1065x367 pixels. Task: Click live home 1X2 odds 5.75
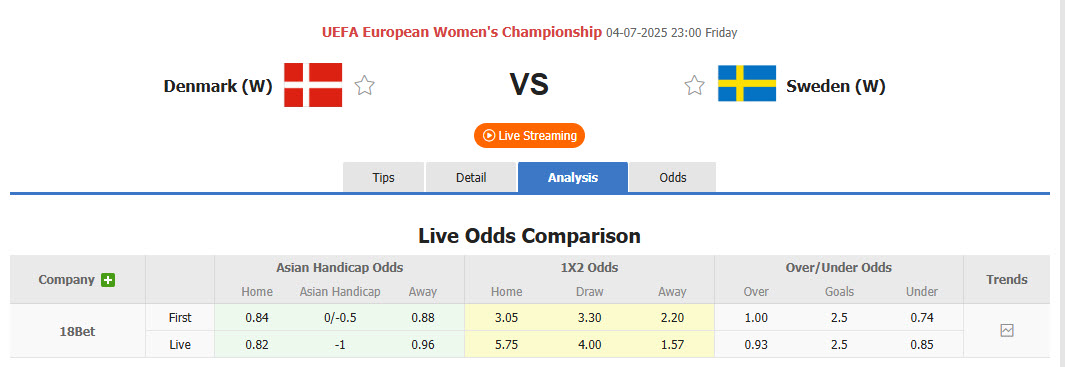(506, 345)
